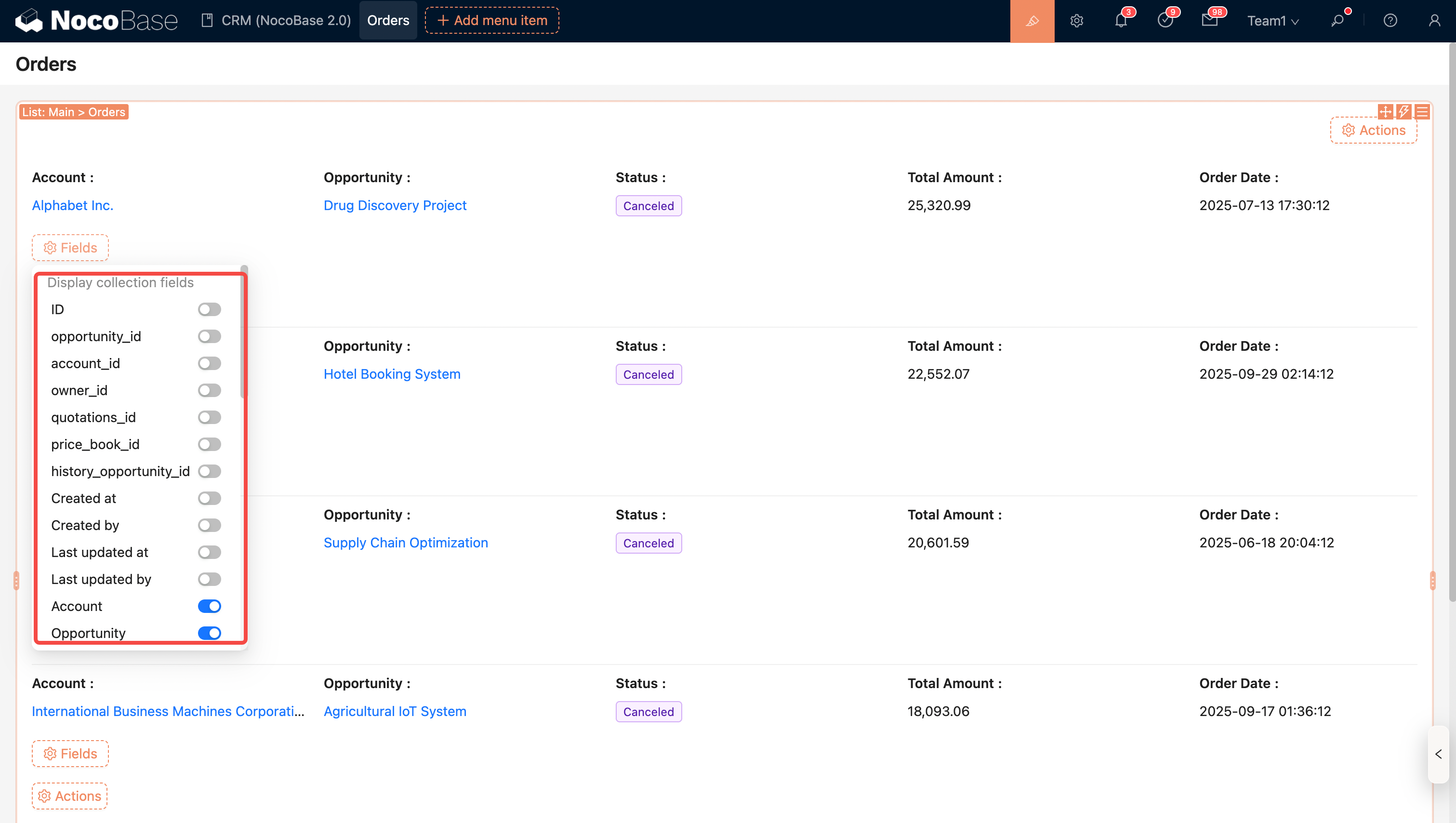Click the block drag handle icon
The width and height of the screenshot is (1456, 823).
click(x=1385, y=111)
